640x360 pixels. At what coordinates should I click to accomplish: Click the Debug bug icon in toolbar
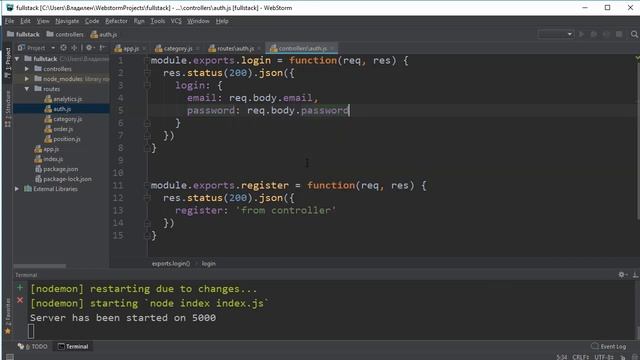(594, 34)
